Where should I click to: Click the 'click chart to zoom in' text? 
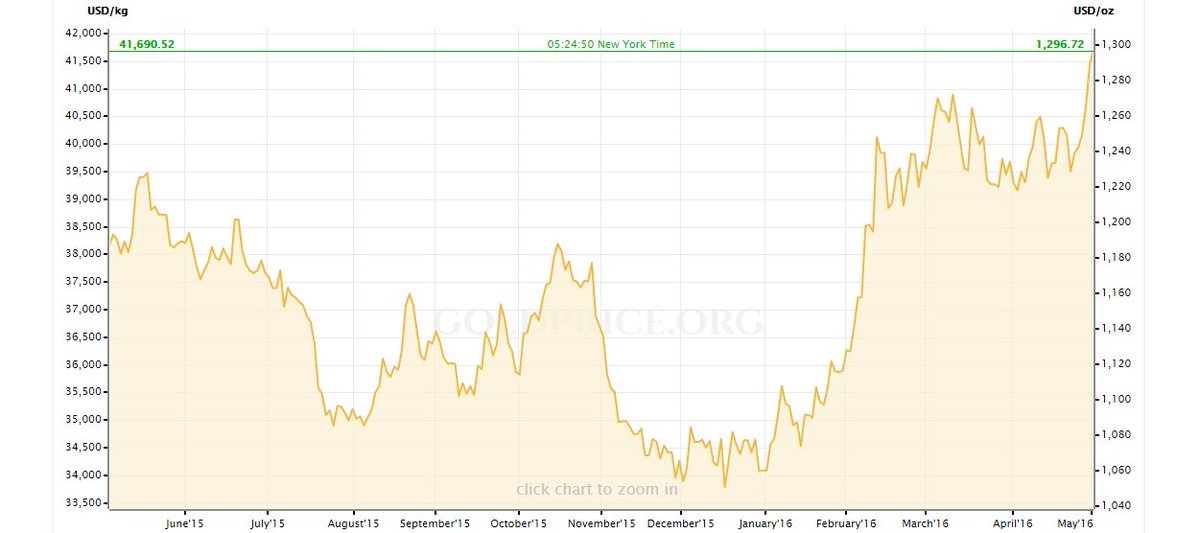(x=597, y=489)
